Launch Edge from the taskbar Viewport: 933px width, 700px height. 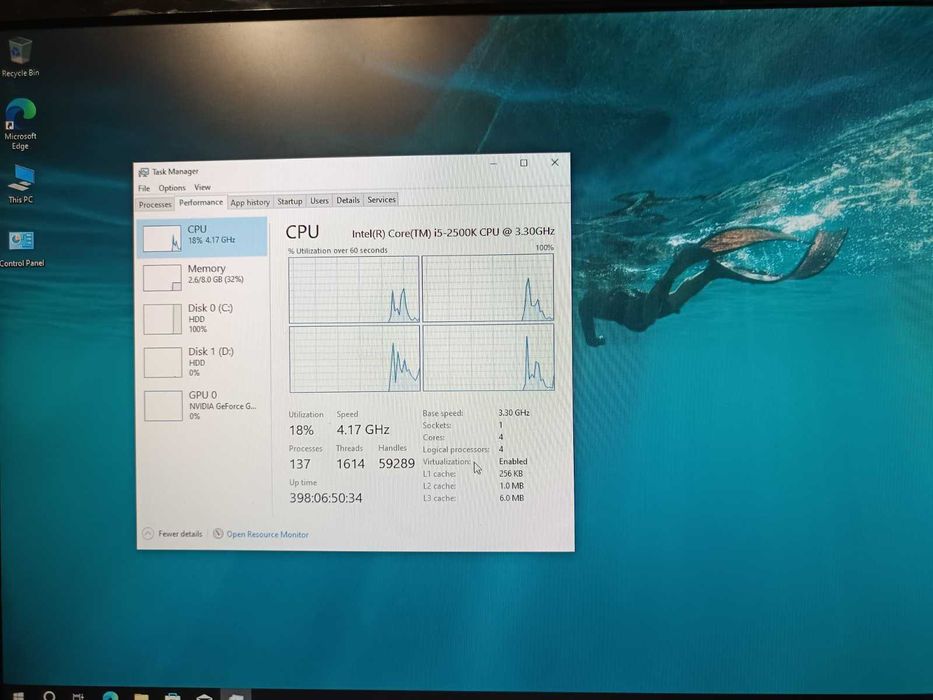coord(110,695)
